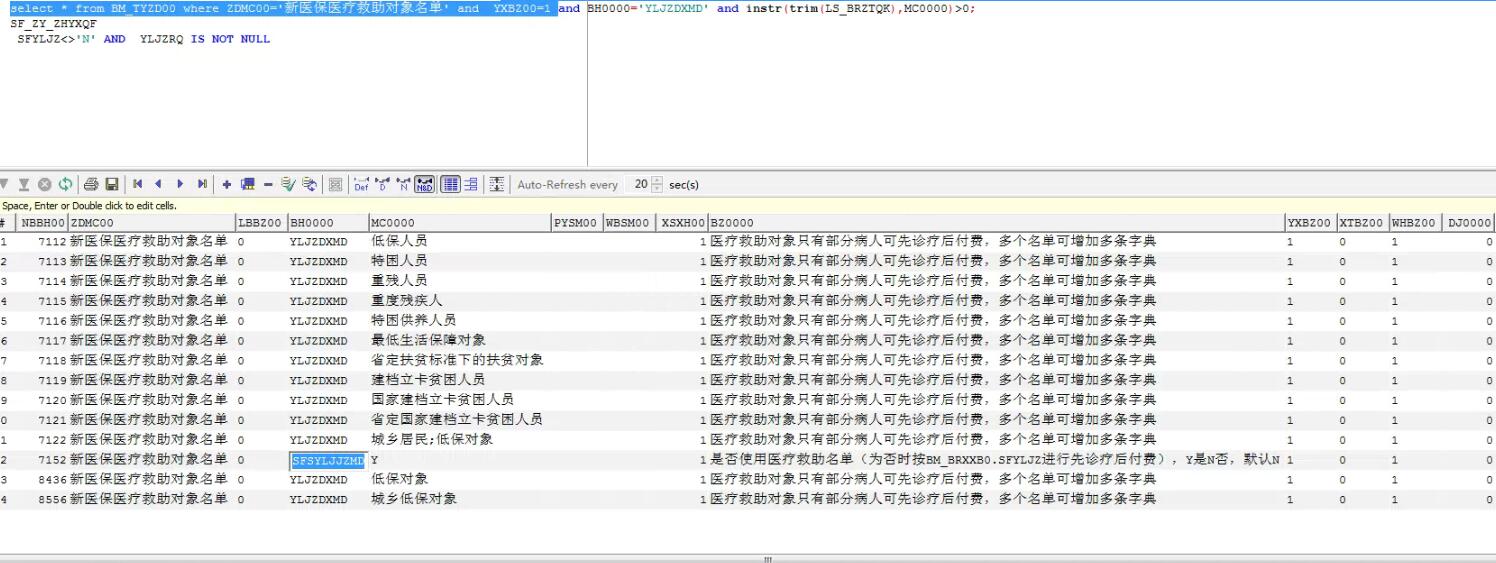Revert edits with the rollback icon
Viewport: 1496px width, 563px height.
pyautogui.click(x=310, y=185)
